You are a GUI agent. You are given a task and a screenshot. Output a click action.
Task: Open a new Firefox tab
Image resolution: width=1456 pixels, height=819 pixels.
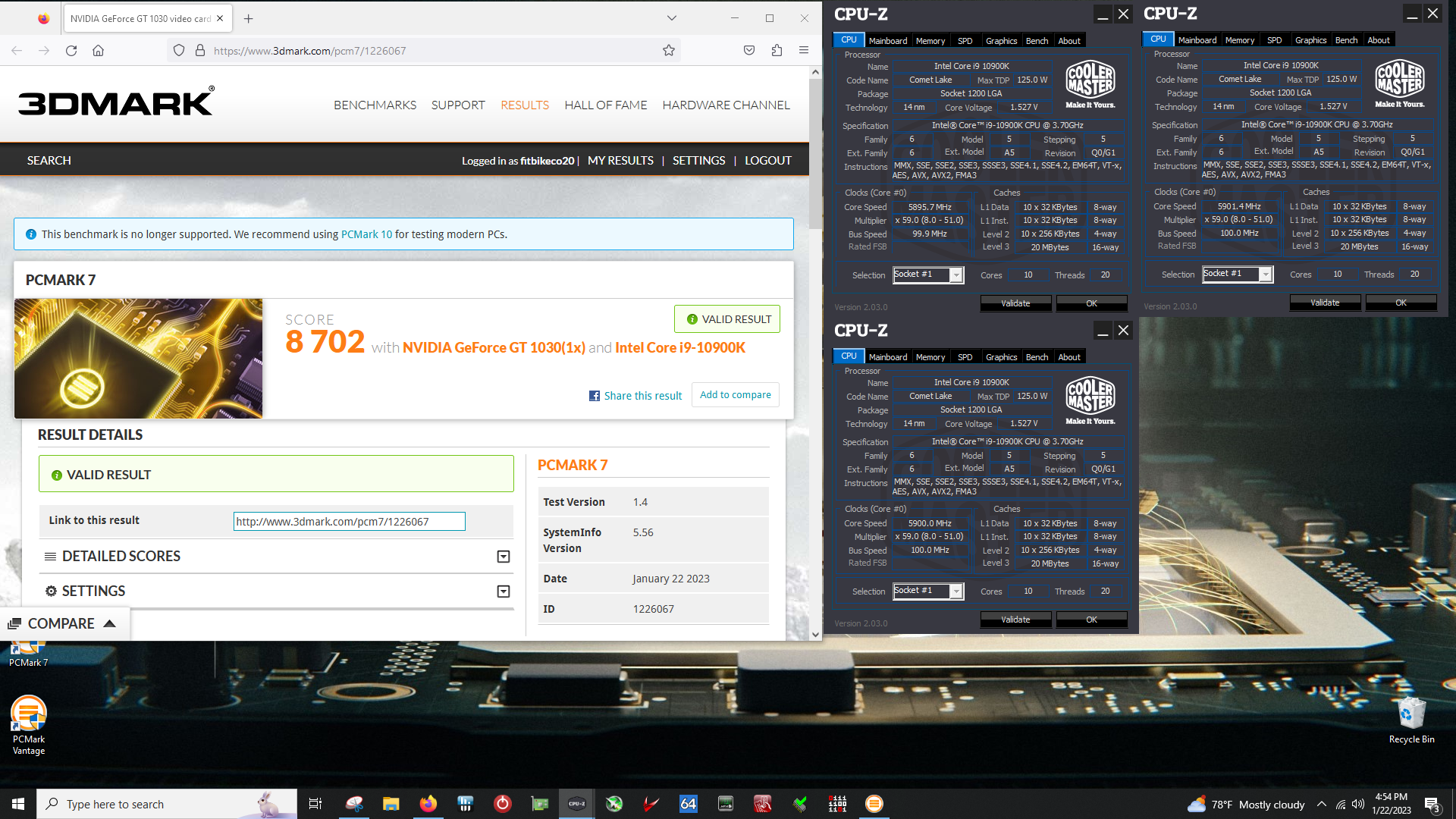[x=248, y=18]
